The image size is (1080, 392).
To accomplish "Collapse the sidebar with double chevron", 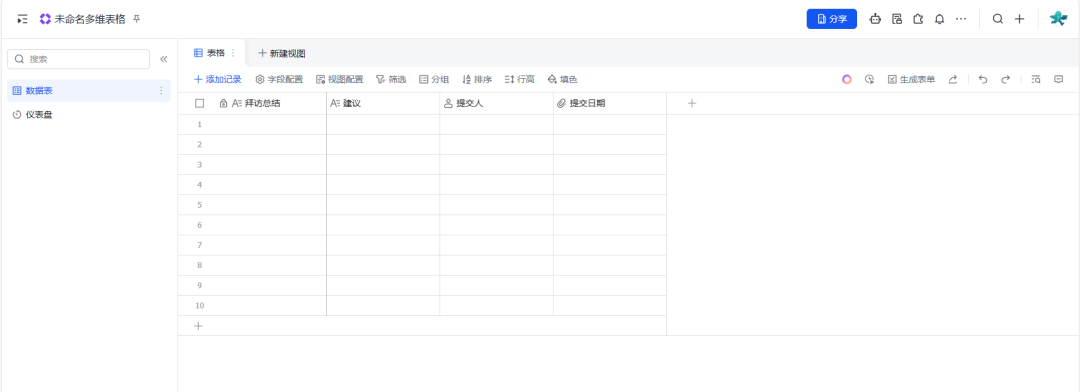I will click(164, 59).
